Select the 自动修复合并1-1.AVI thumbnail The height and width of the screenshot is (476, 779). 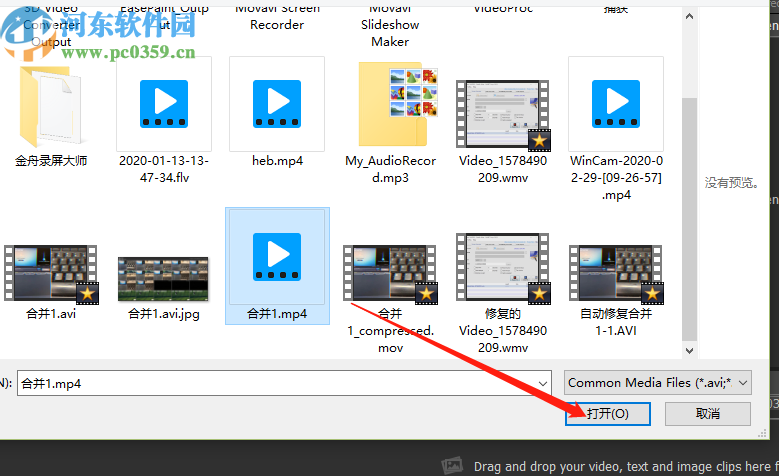pyautogui.click(x=616, y=273)
